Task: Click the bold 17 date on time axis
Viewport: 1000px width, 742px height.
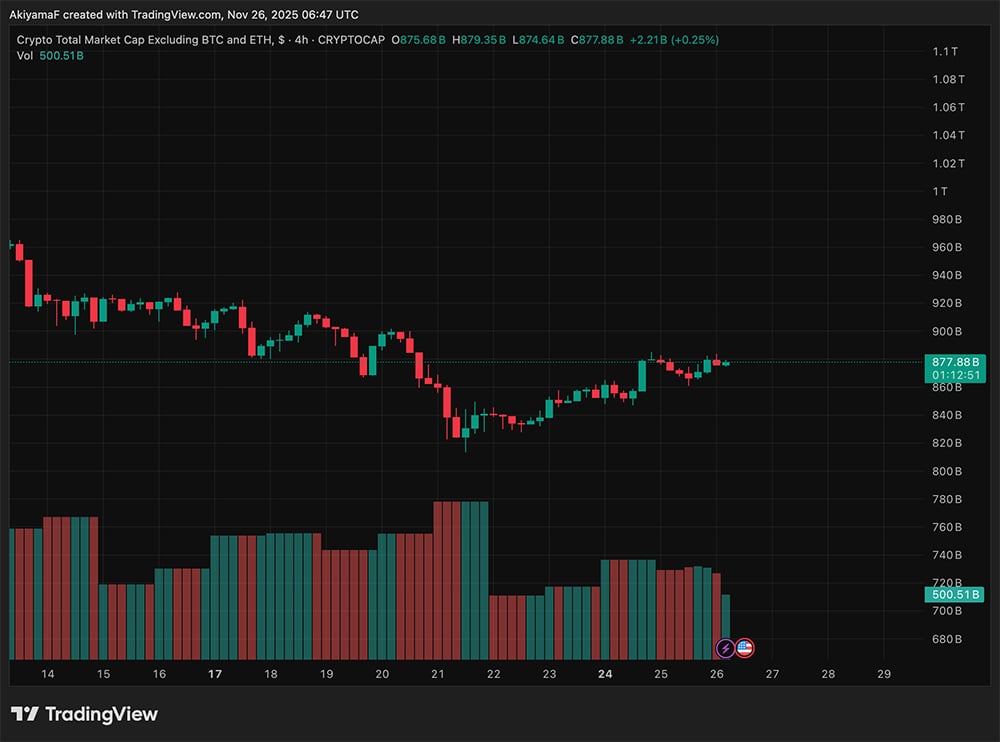Action: (214, 674)
